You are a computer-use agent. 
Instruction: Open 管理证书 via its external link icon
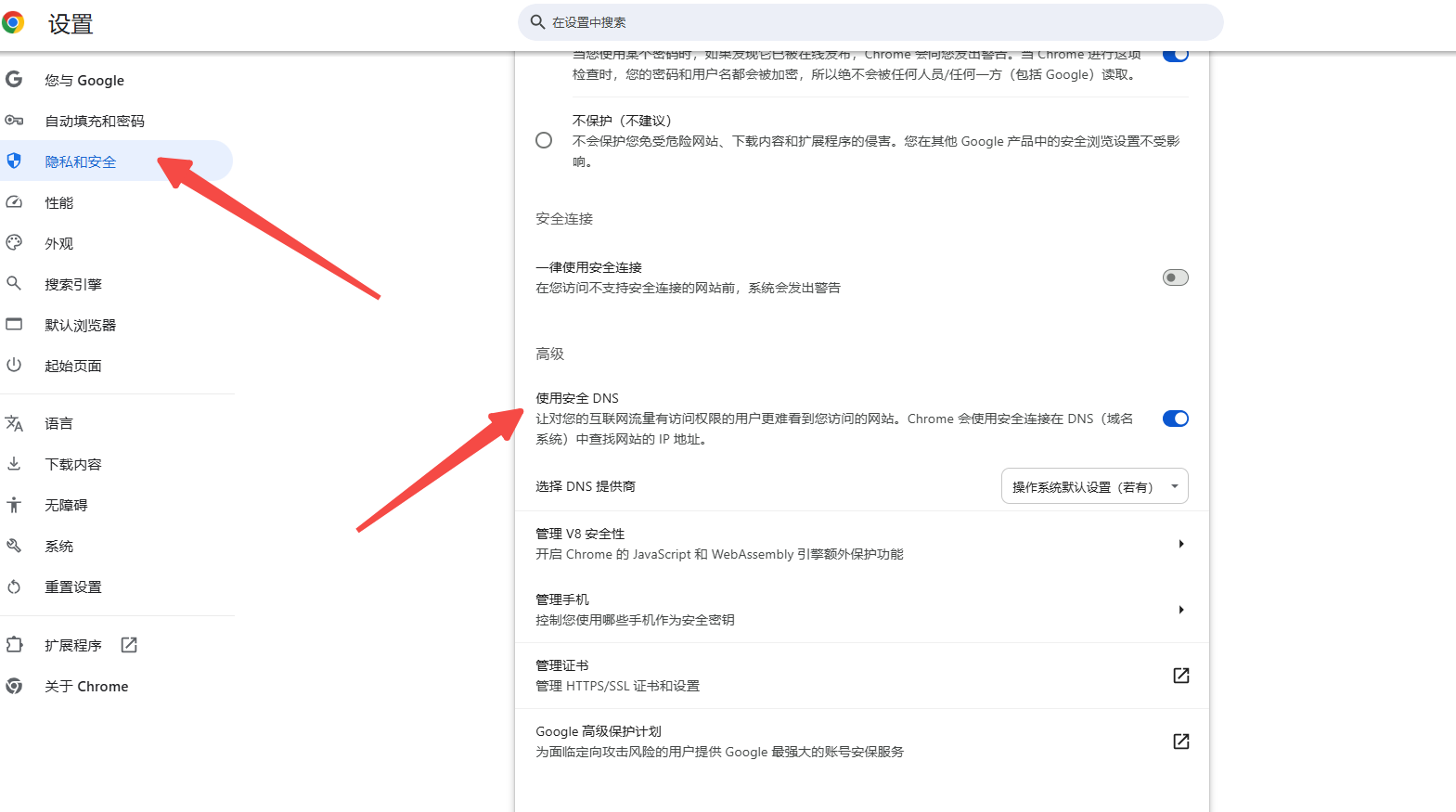click(x=1180, y=676)
